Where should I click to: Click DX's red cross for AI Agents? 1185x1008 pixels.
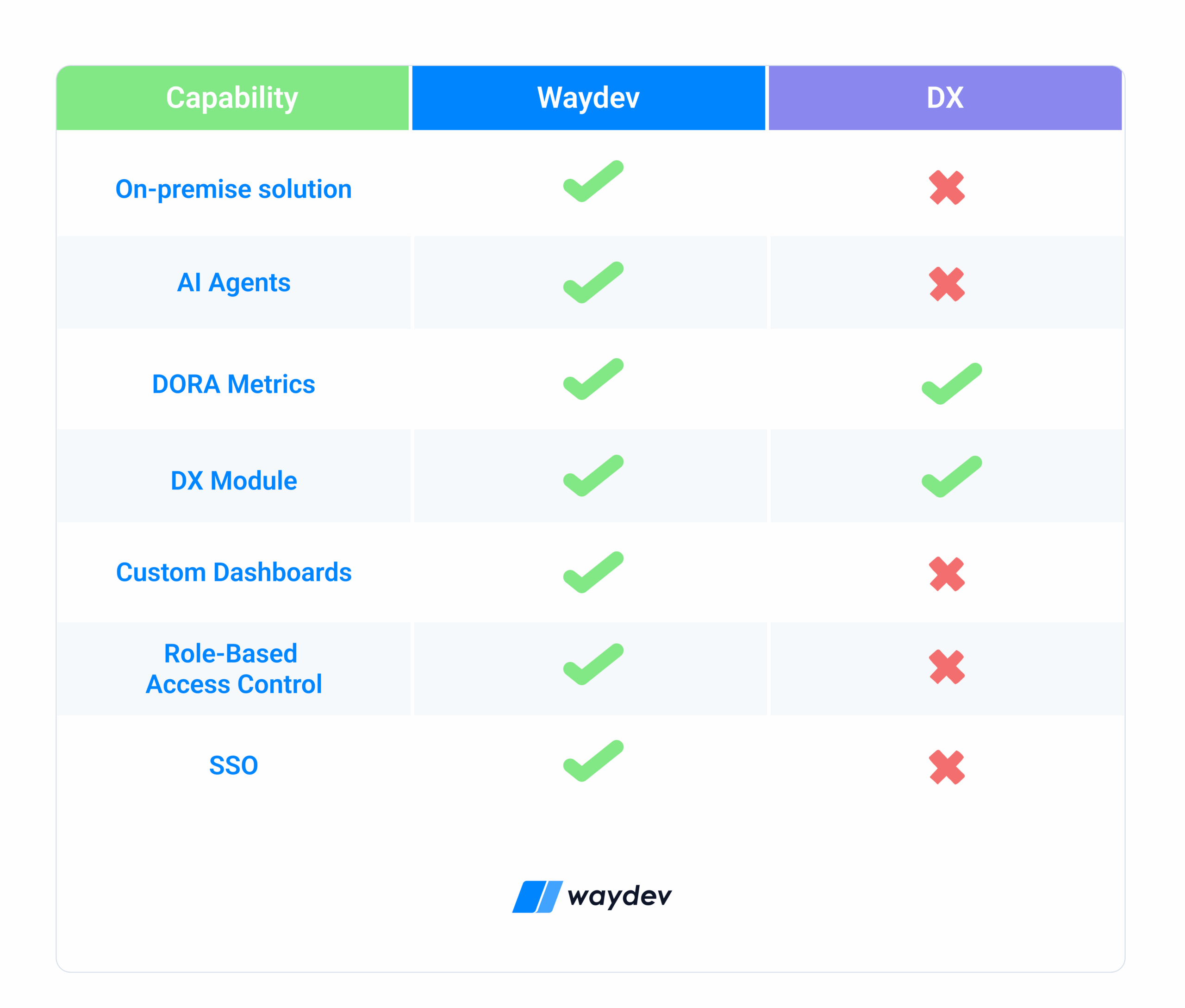click(x=947, y=284)
